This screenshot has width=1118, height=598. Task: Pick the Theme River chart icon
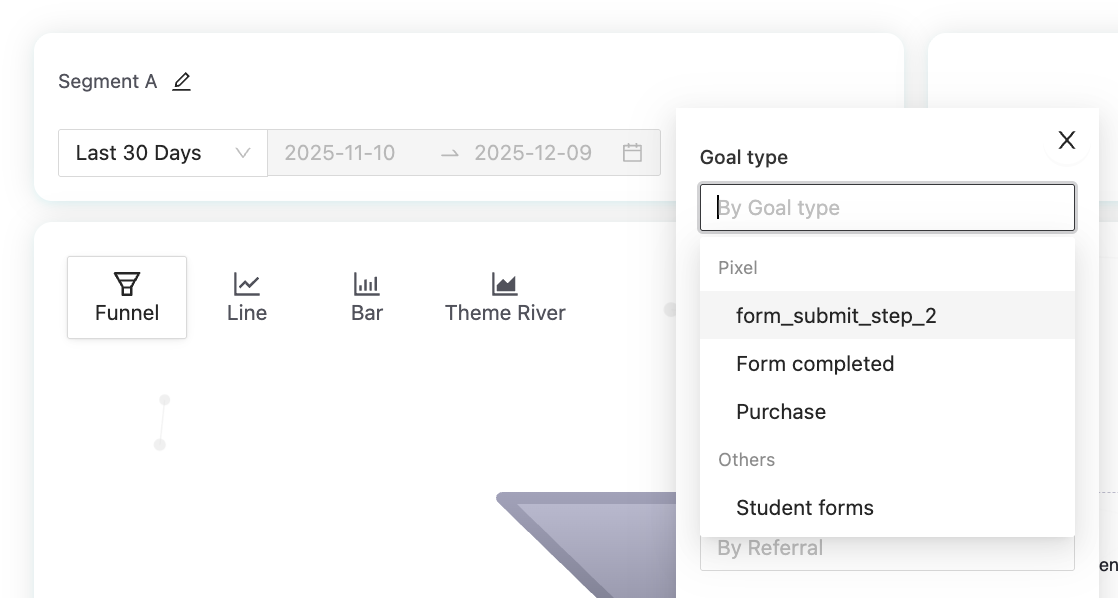point(505,284)
